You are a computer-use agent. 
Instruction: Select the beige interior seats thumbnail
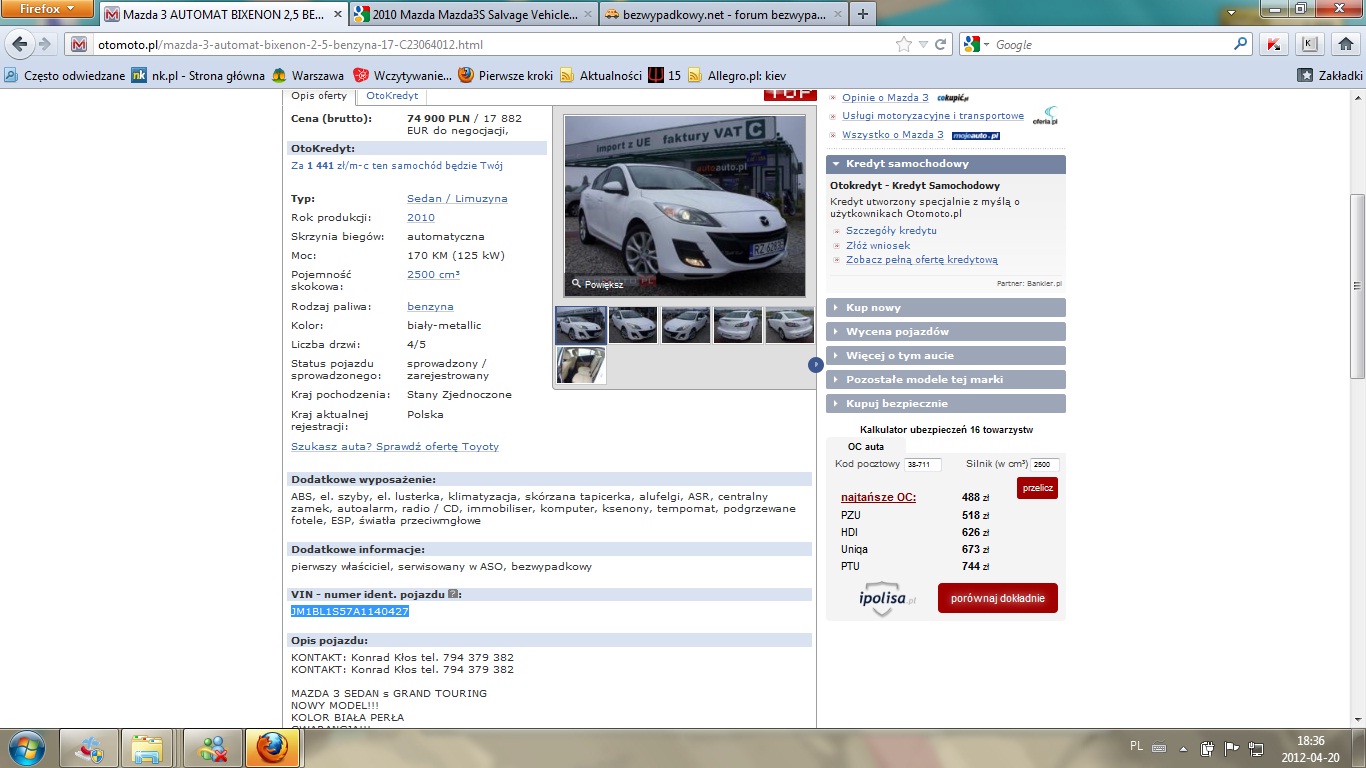click(x=581, y=365)
